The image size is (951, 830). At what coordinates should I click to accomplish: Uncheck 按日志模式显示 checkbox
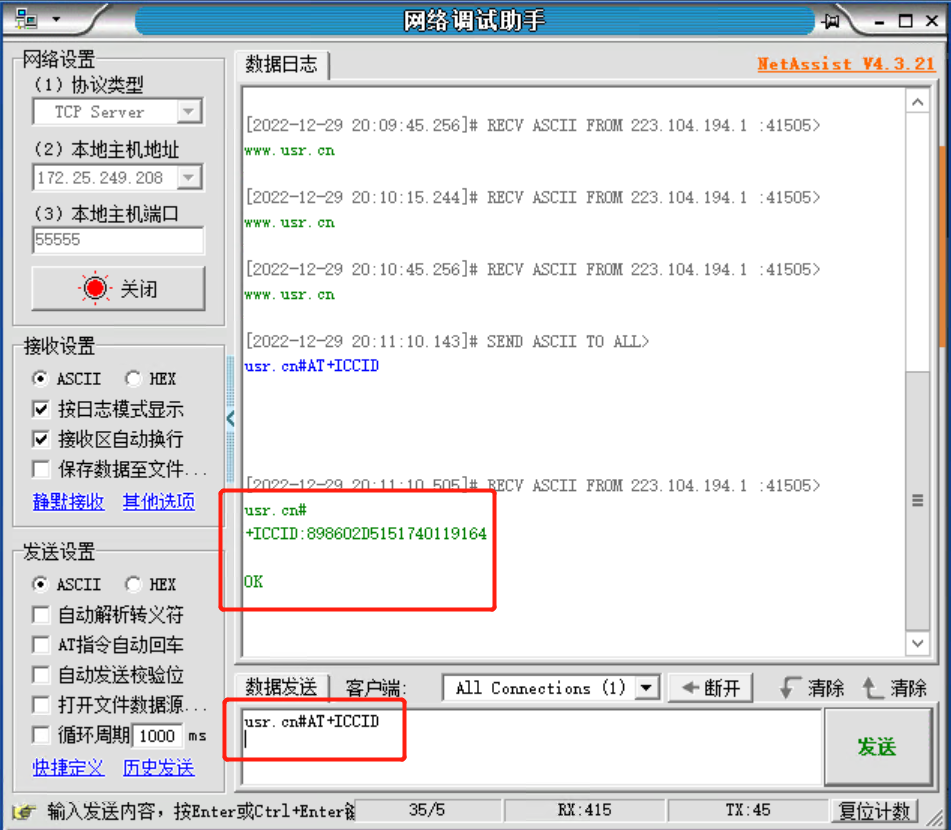41,409
